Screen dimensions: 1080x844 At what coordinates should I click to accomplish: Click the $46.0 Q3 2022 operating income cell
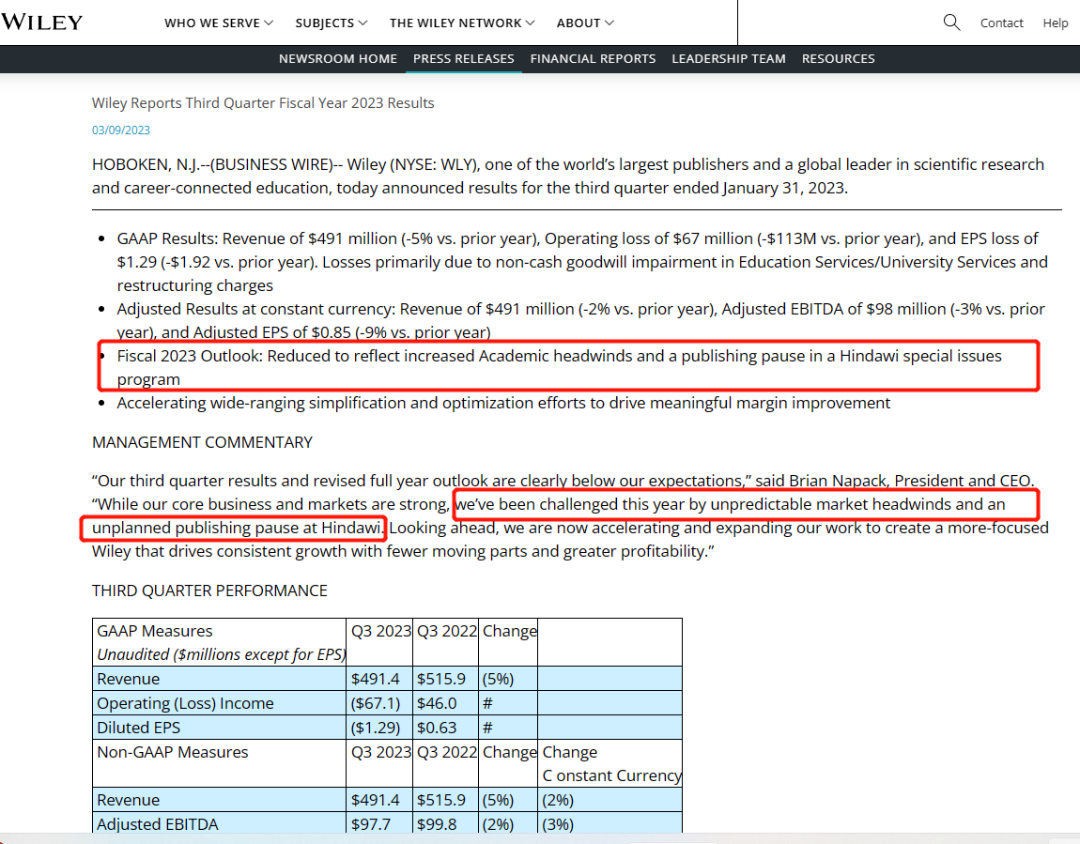coord(445,703)
